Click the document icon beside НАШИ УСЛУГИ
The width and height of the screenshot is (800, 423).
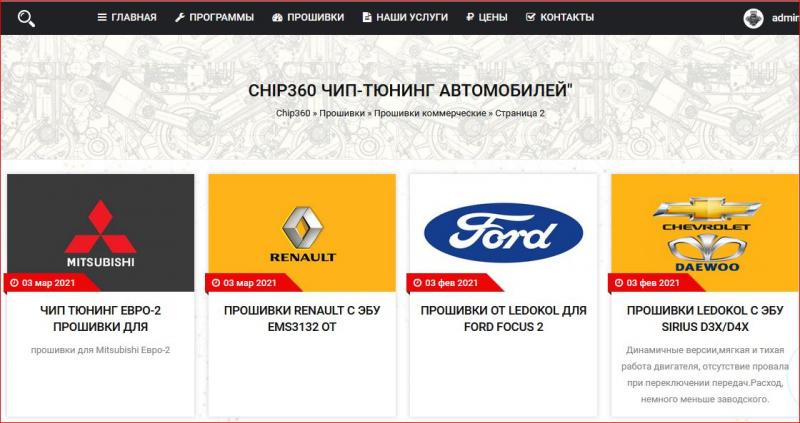(x=366, y=17)
